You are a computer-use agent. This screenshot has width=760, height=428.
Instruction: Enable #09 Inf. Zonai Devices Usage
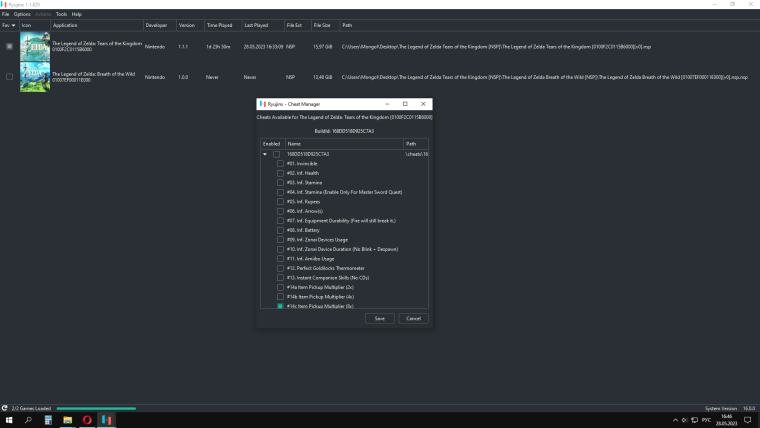280,239
